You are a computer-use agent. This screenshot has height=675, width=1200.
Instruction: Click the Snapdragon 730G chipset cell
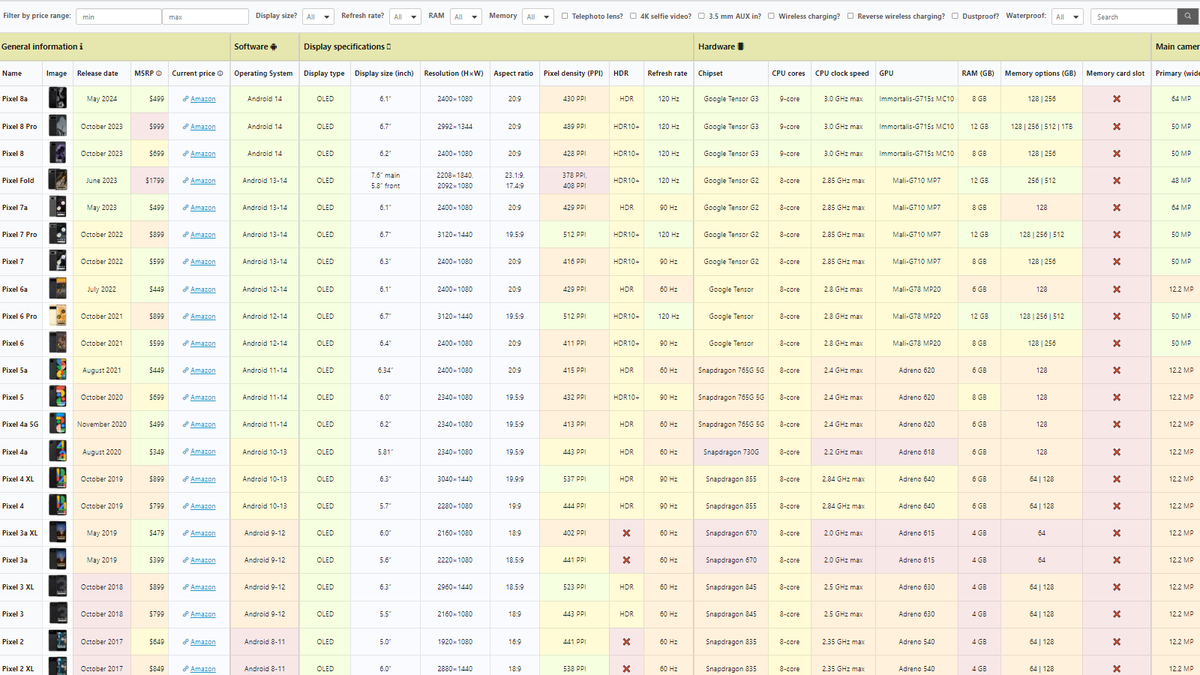point(731,451)
